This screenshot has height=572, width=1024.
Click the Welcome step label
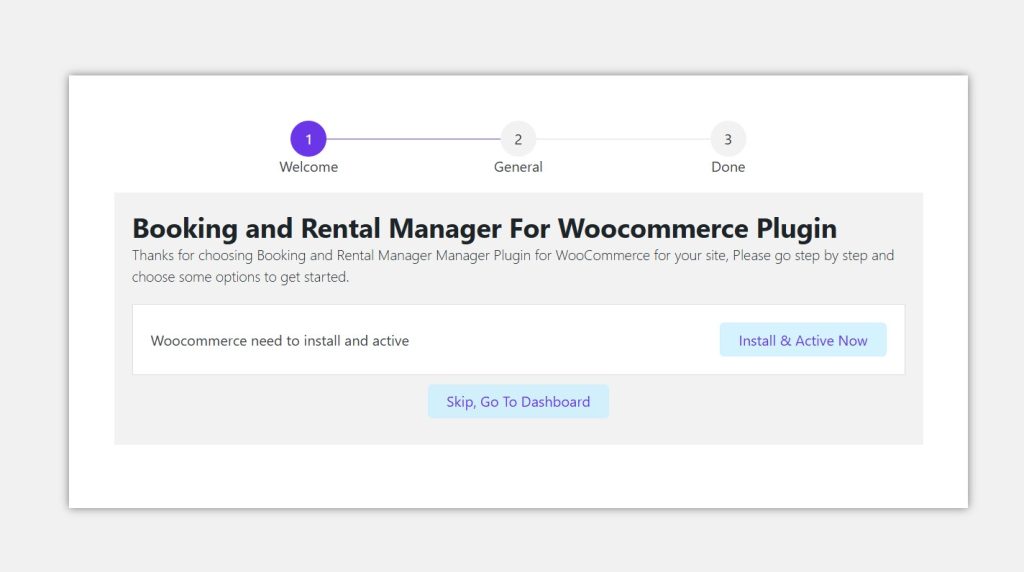tap(308, 167)
